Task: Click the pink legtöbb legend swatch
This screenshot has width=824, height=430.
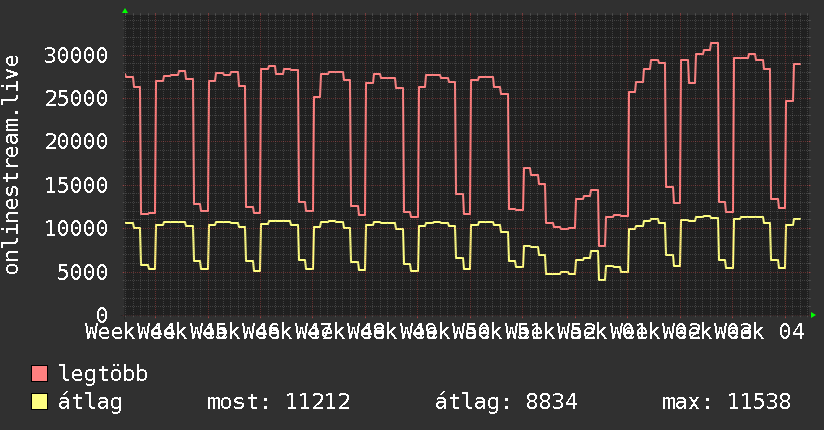Action: [39, 374]
